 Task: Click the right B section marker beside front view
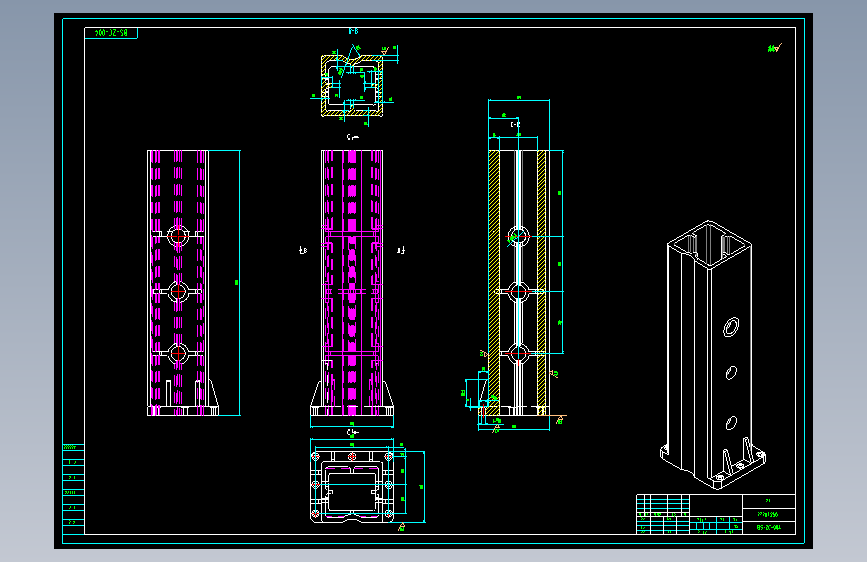pos(401,251)
